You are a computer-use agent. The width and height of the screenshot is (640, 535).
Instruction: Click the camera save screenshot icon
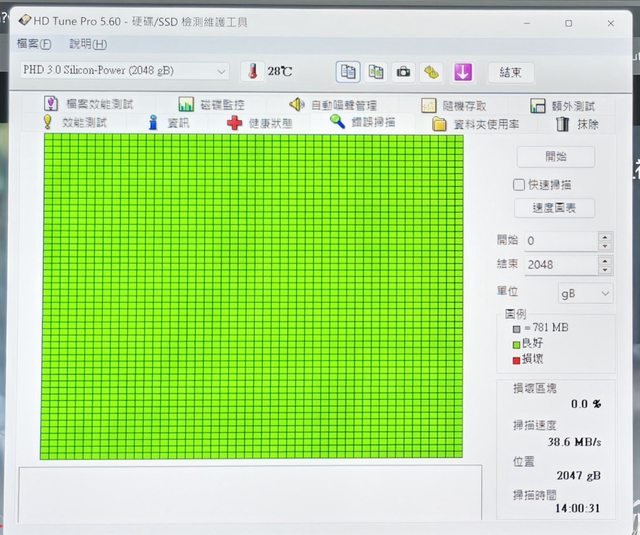tap(403, 72)
